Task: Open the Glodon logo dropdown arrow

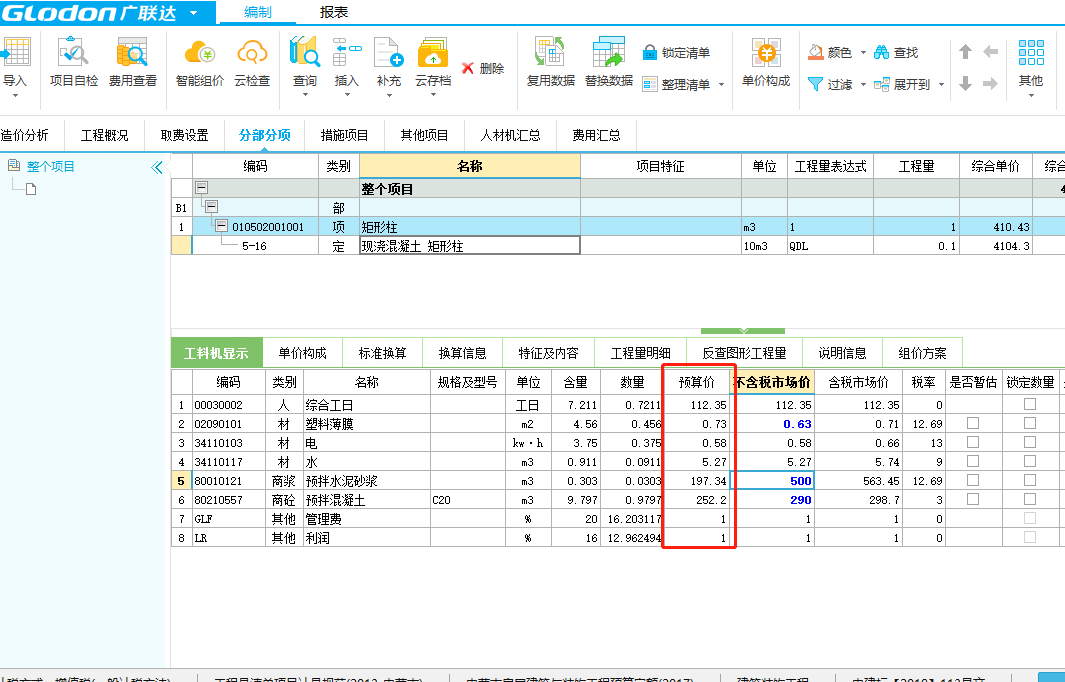Action: 194,13
